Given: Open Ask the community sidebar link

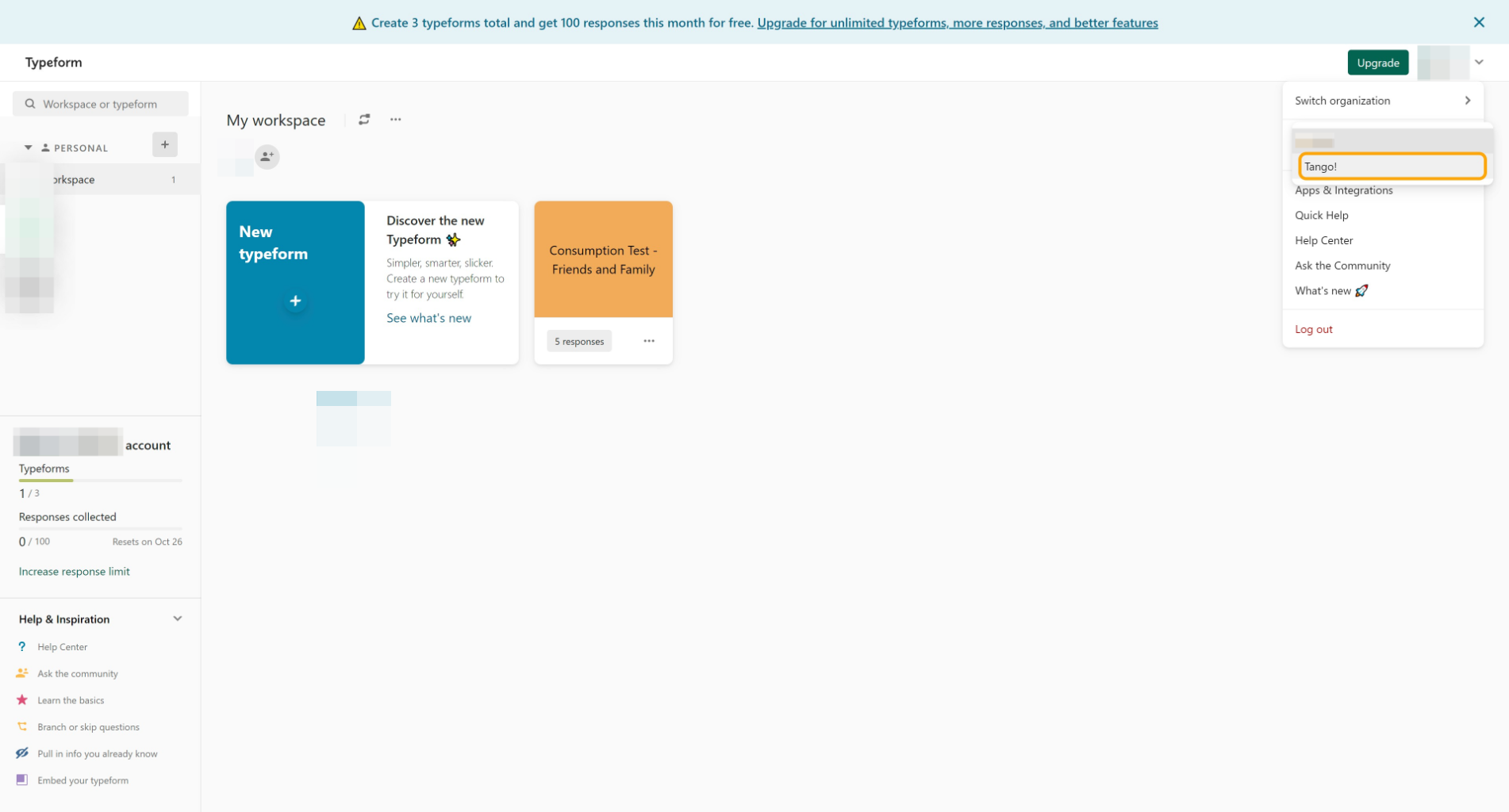Looking at the screenshot, I should [x=78, y=674].
